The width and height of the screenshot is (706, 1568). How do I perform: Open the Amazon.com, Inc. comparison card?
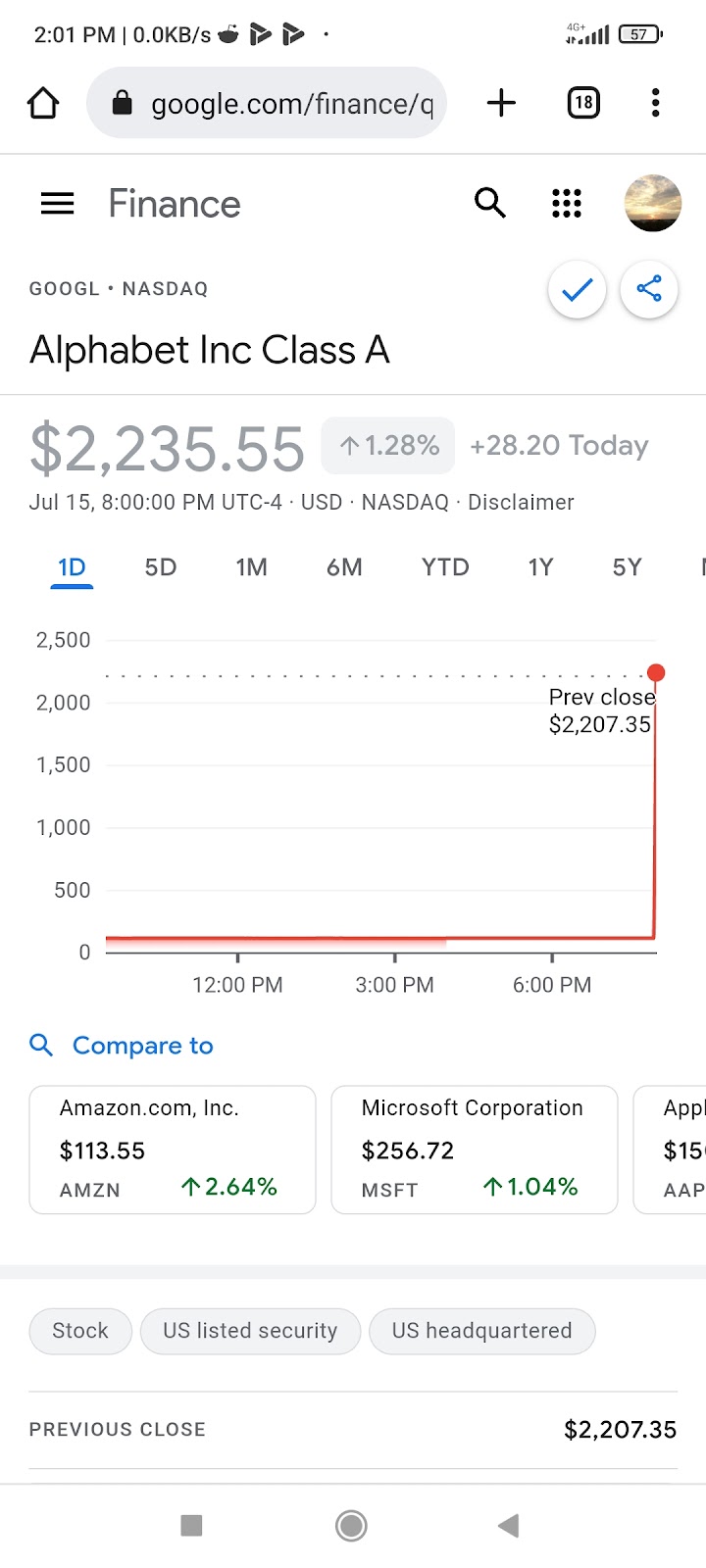click(x=173, y=1150)
